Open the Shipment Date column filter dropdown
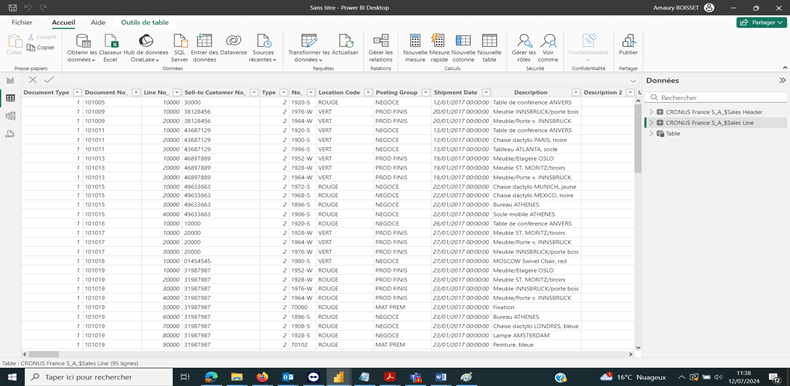Screen dimensions: 790x386 (486, 93)
